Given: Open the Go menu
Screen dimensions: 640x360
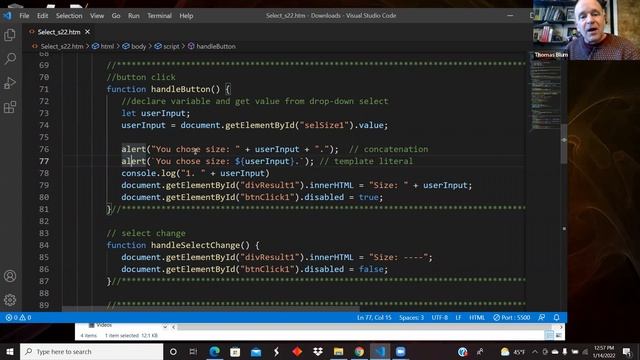Looking at the screenshot, I should click(116, 16).
